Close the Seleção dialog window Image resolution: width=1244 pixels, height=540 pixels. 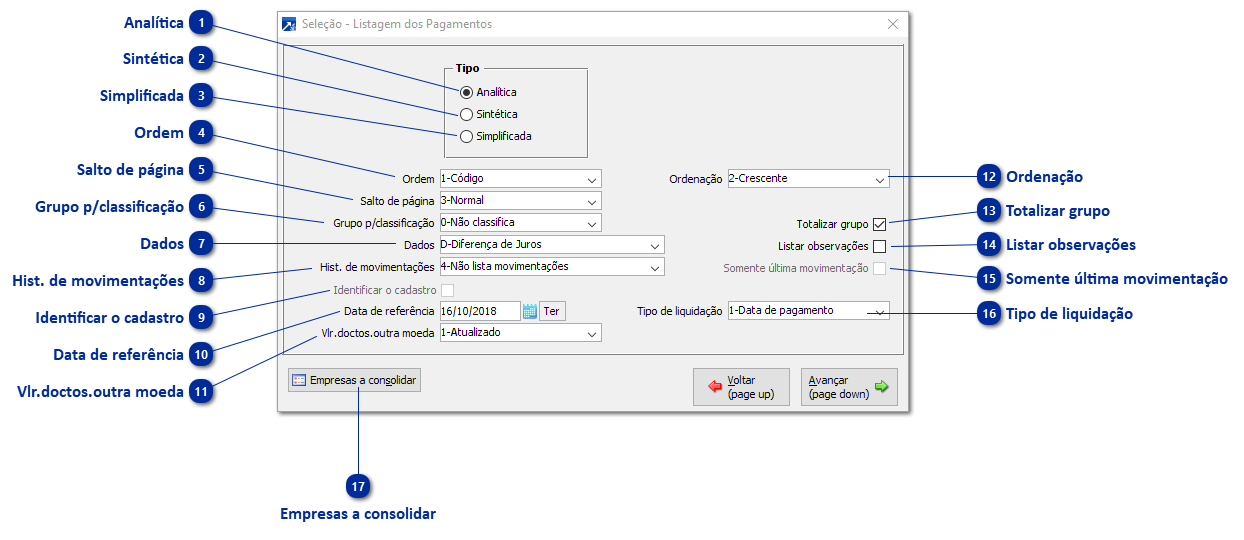(x=892, y=24)
